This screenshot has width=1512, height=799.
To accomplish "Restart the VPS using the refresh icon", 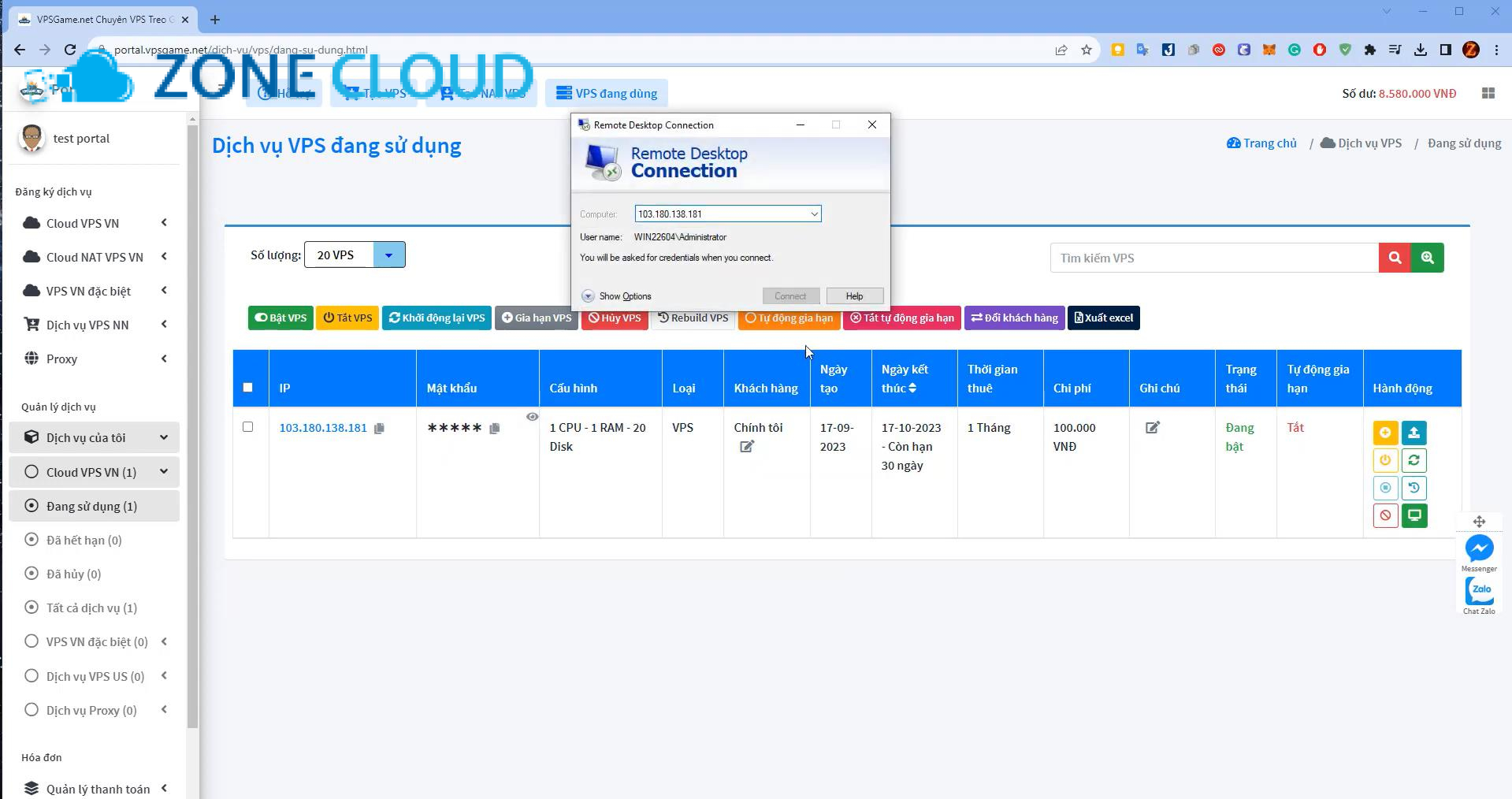I will tap(1414, 460).
